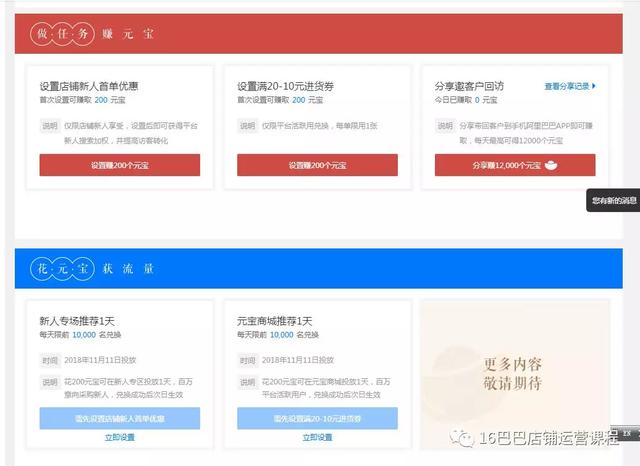Click the 时间 tag in 元宝商城推荐1天 card
The height and width of the screenshot is (466, 640).
click(x=247, y=360)
